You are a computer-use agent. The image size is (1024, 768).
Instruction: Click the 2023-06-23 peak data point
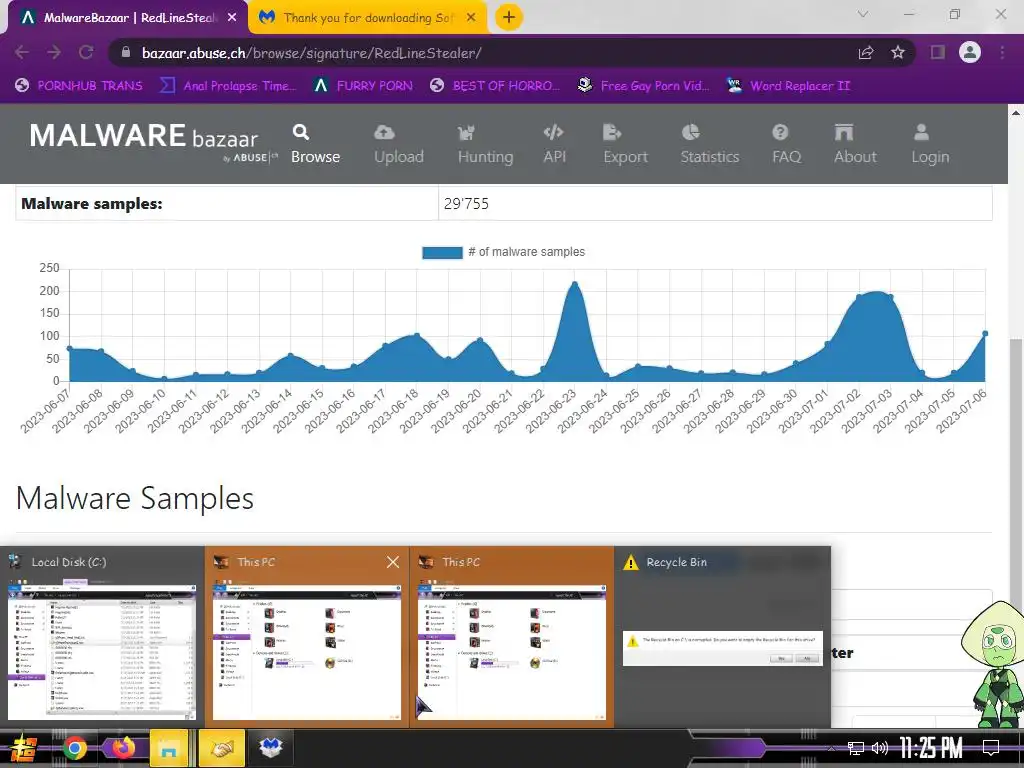(x=575, y=284)
